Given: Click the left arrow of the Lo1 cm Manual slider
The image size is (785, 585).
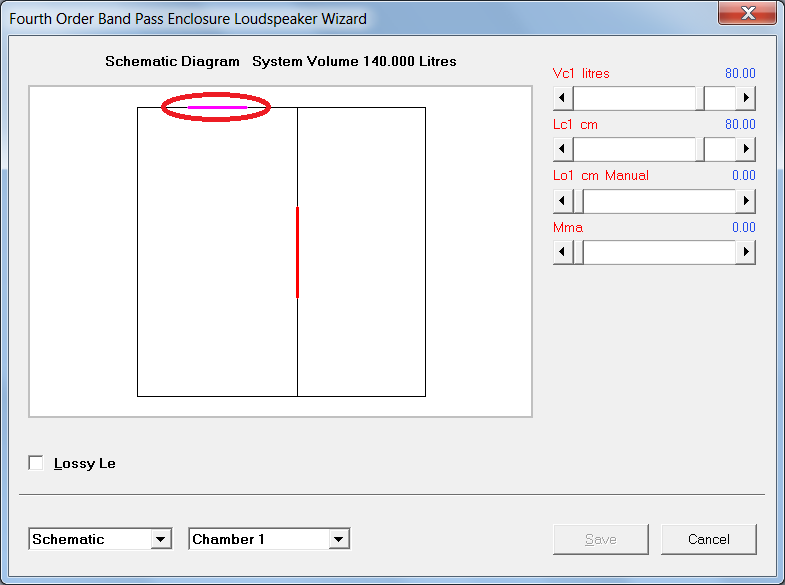Looking at the screenshot, I should pos(563,201).
